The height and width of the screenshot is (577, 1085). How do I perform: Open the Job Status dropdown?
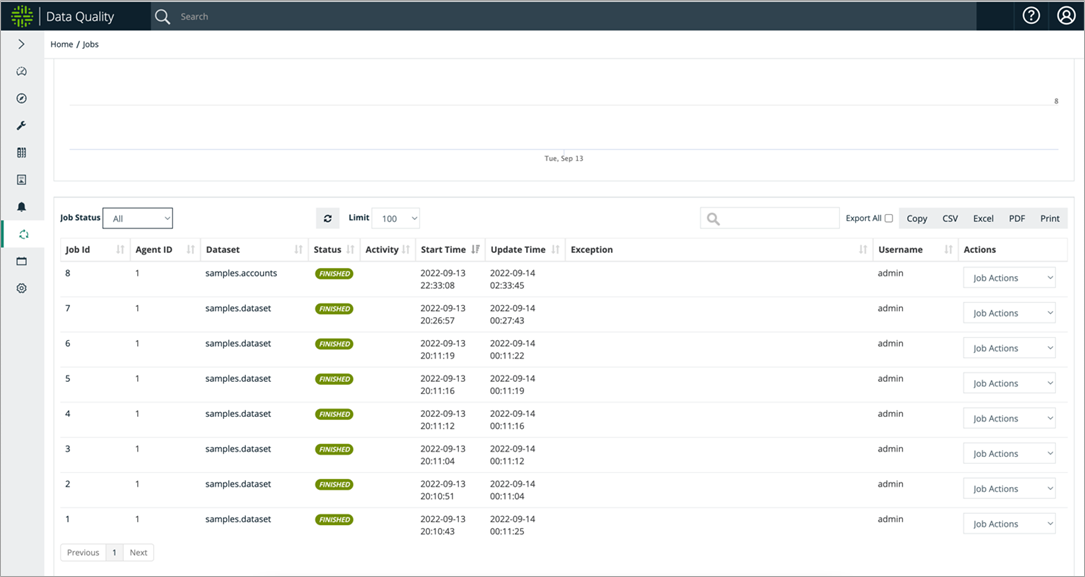[138, 219]
